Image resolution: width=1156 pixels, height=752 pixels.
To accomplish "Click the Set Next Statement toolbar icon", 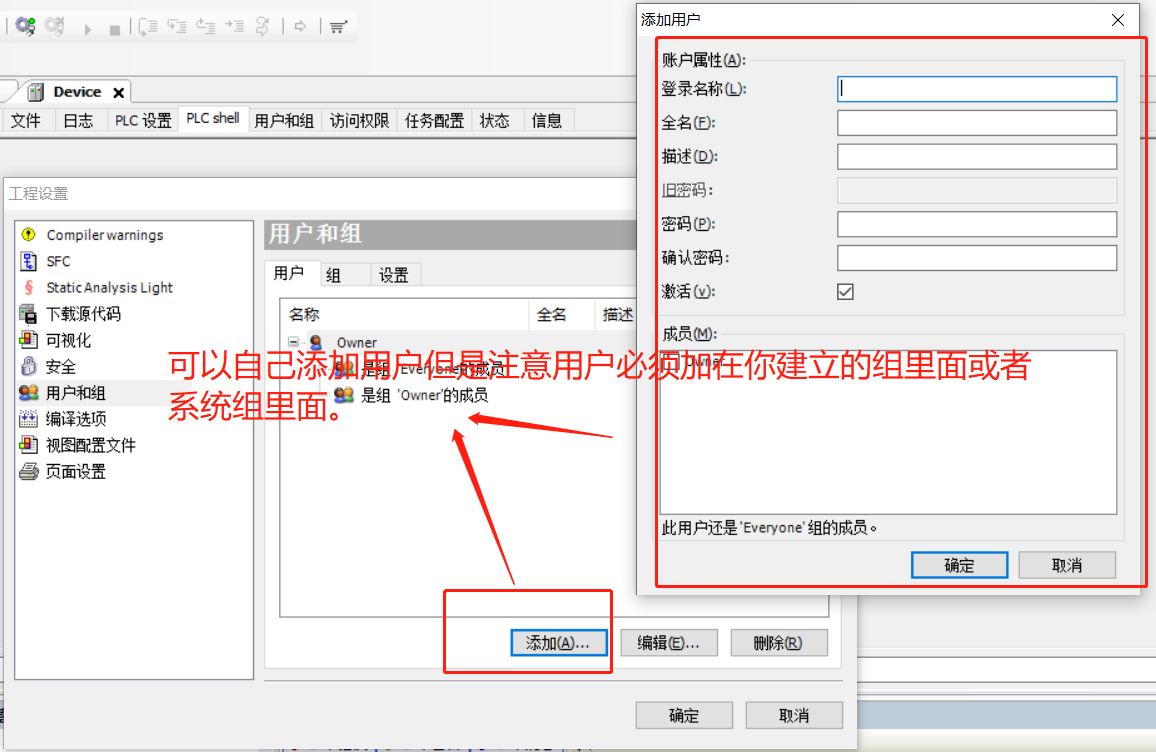I will (262, 27).
